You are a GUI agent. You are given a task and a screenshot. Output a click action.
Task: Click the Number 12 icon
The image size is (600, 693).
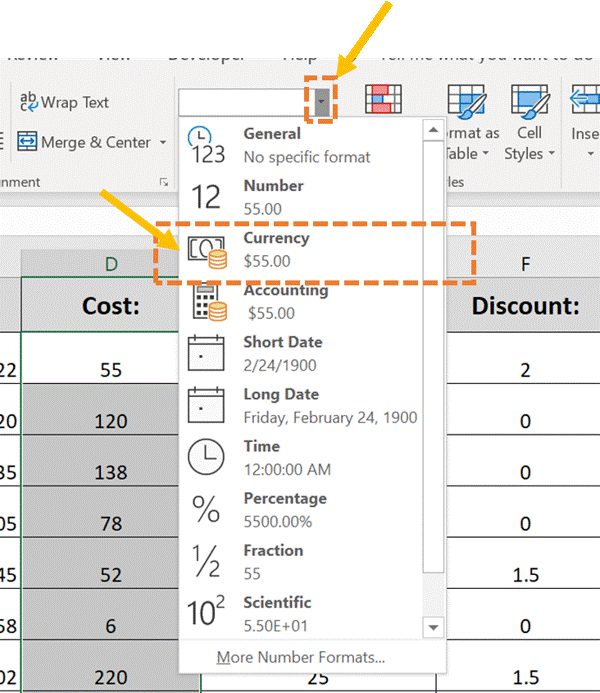coord(205,197)
